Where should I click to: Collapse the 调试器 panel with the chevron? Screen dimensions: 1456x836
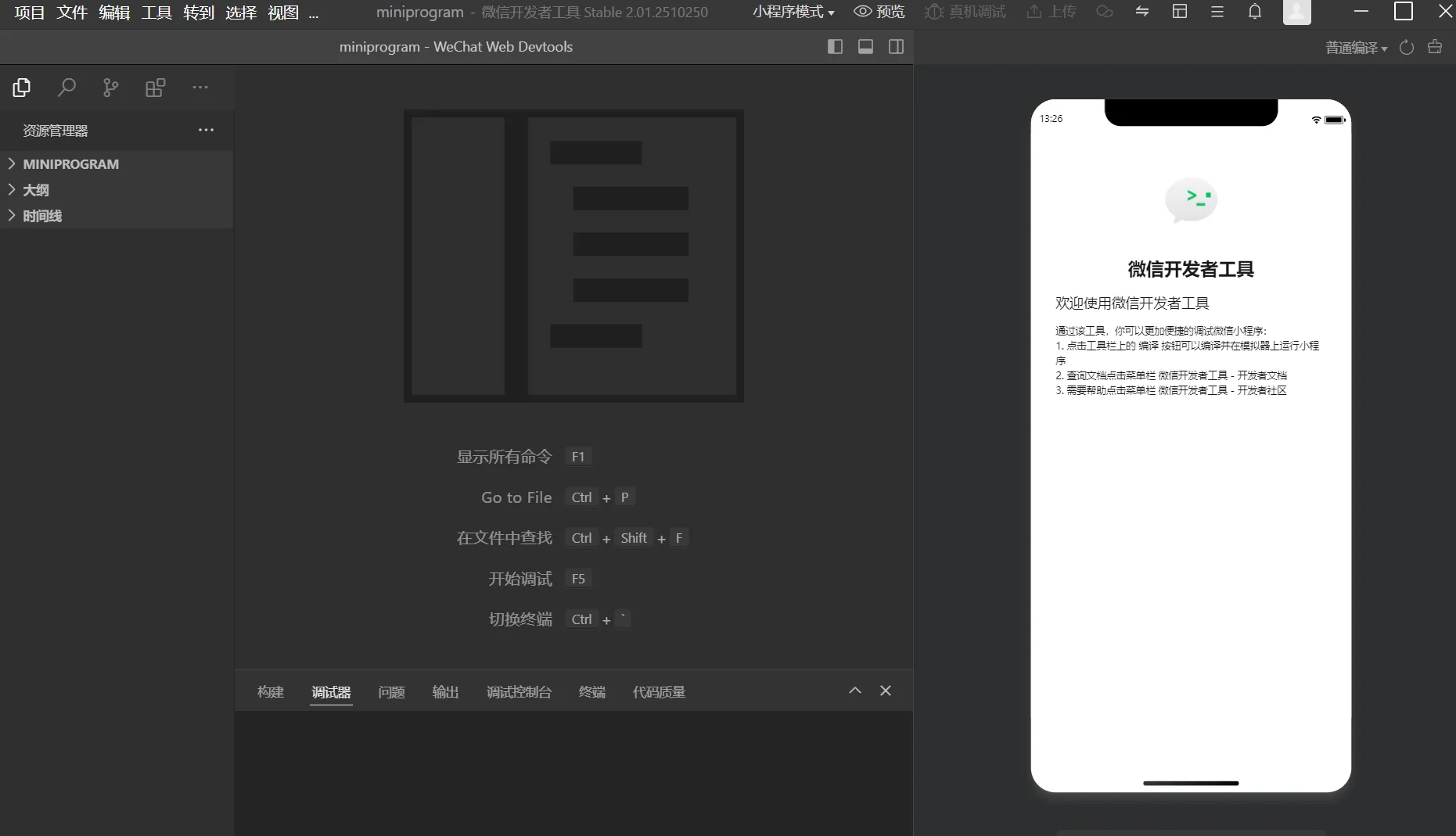pos(854,691)
